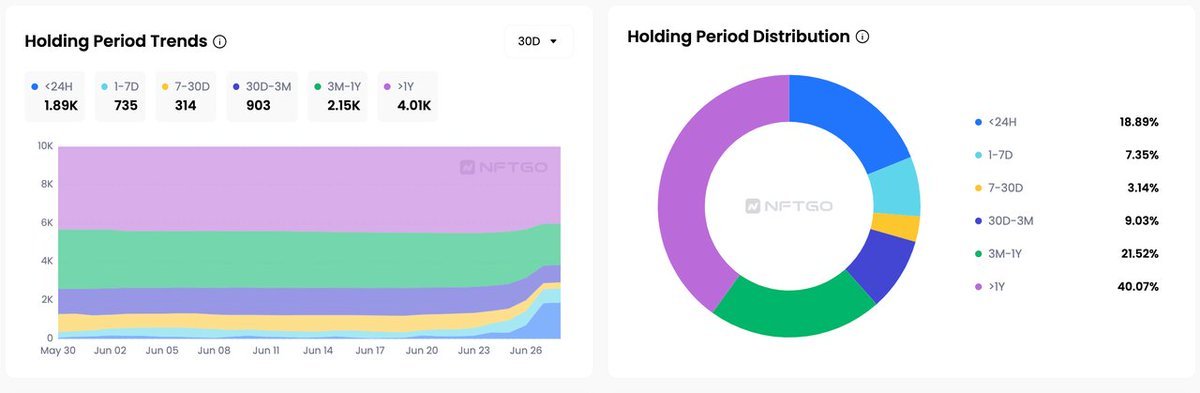Toggle the 30D-3M series chip
This screenshot has height=393, width=1200.
[260, 96]
